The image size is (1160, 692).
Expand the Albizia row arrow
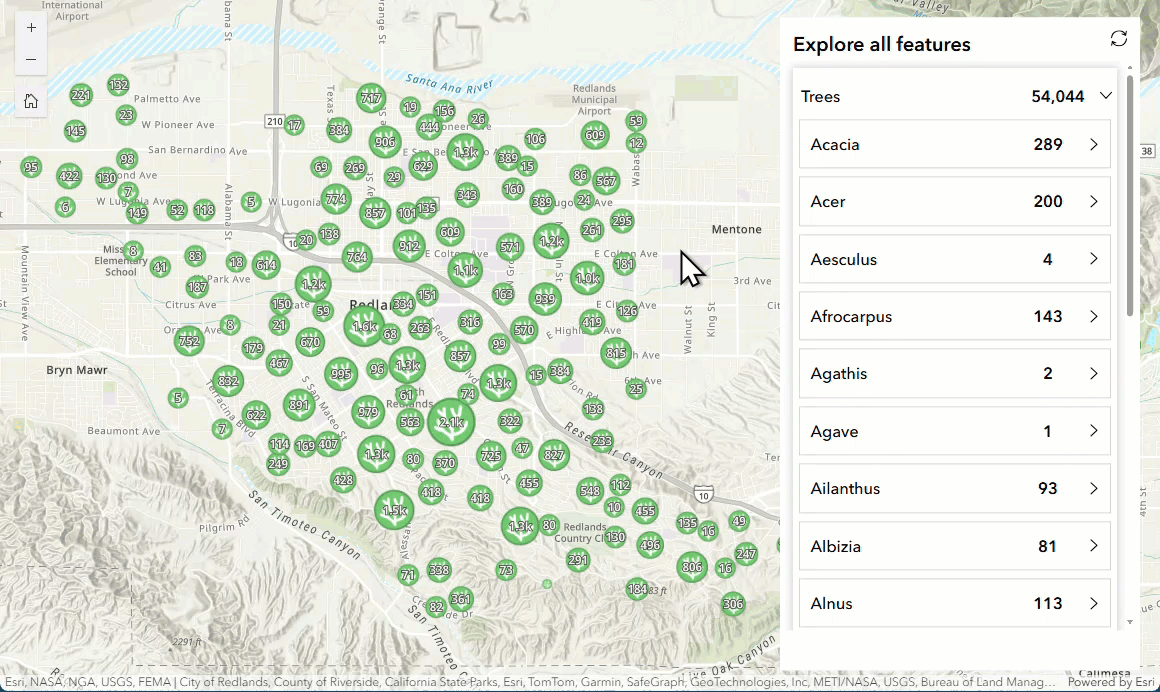[x=1093, y=546]
